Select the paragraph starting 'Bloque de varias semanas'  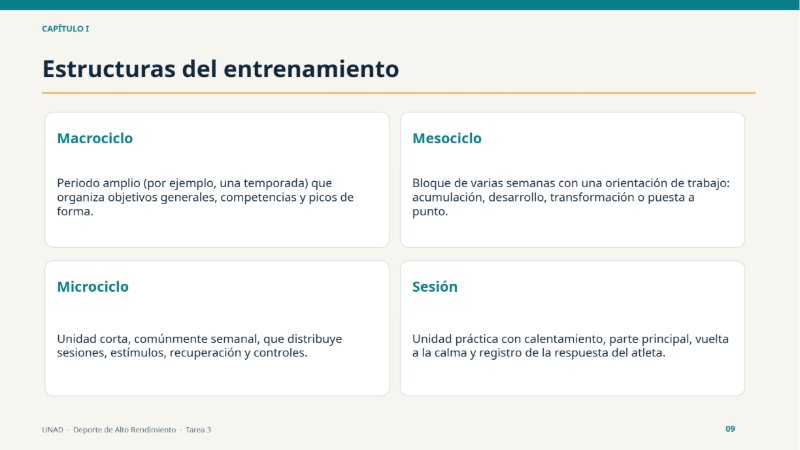[x=571, y=197]
